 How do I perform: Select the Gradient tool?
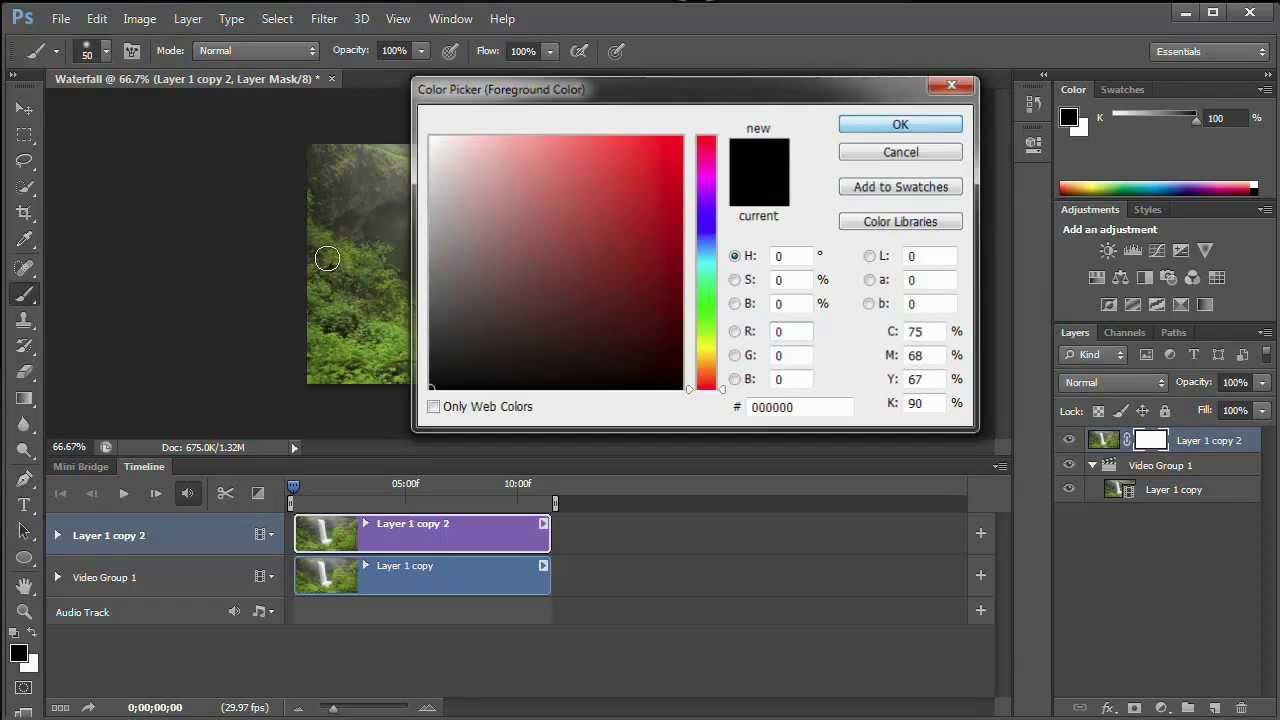tap(25, 398)
